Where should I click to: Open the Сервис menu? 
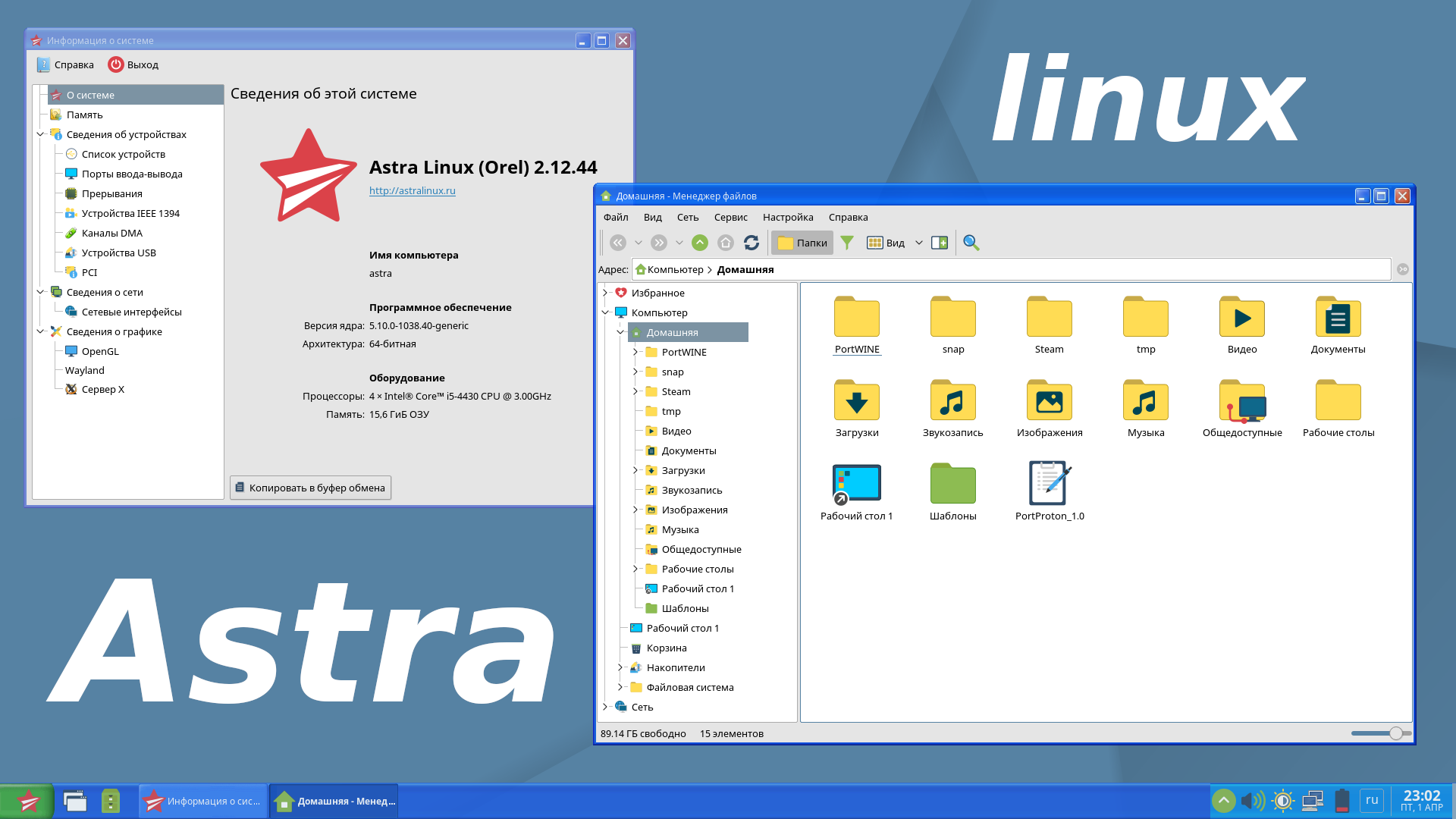[730, 217]
